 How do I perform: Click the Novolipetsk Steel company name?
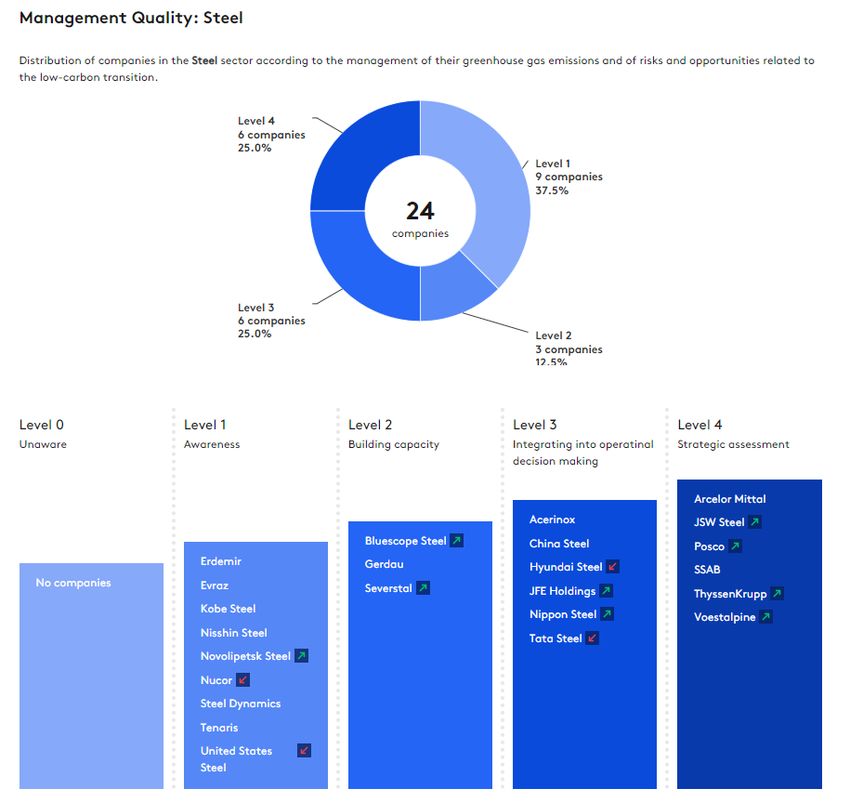click(x=246, y=656)
